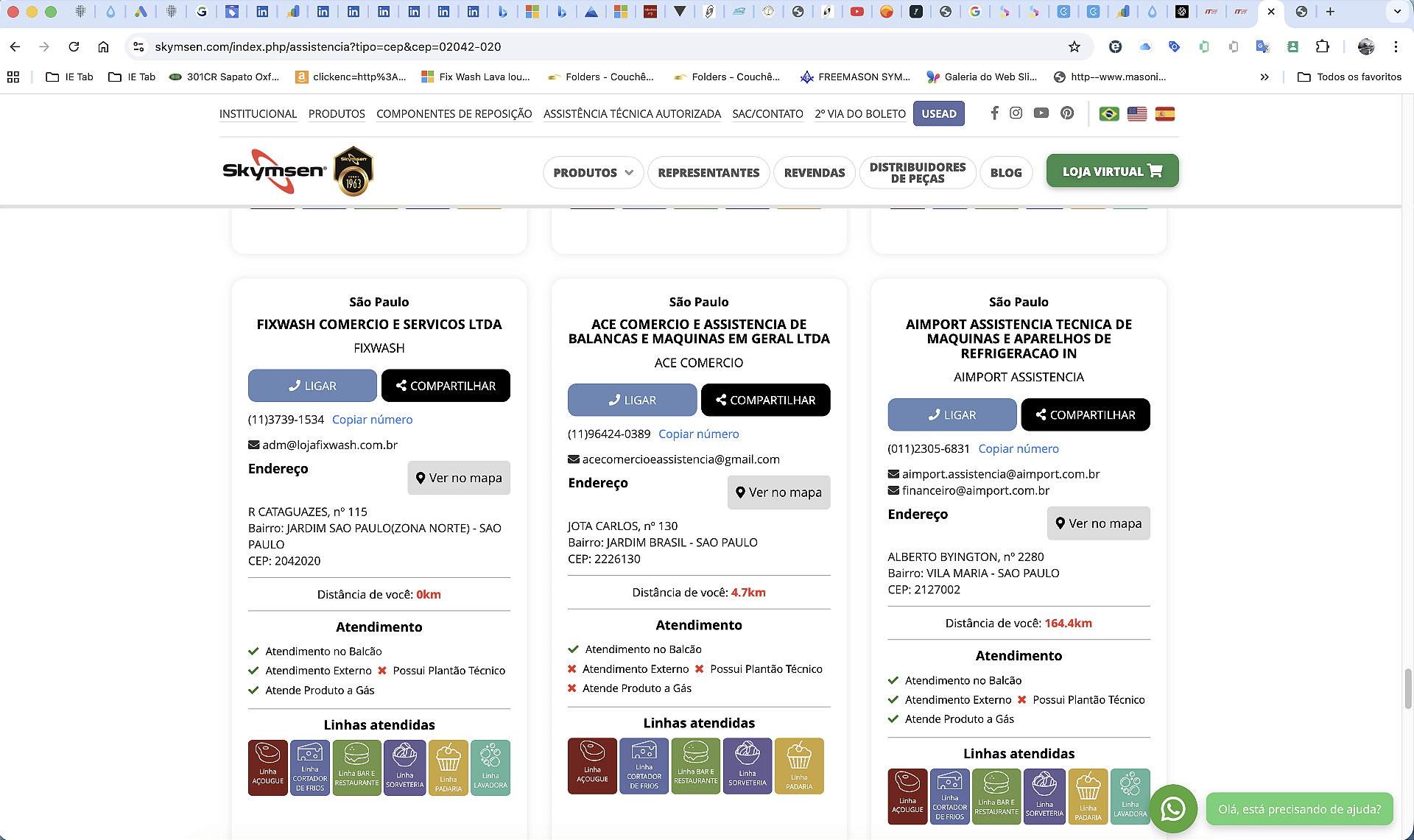Screen dimensions: 1414x840
Task: Select Linha Sorveteria in FIXWASH card
Action: click(x=405, y=768)
